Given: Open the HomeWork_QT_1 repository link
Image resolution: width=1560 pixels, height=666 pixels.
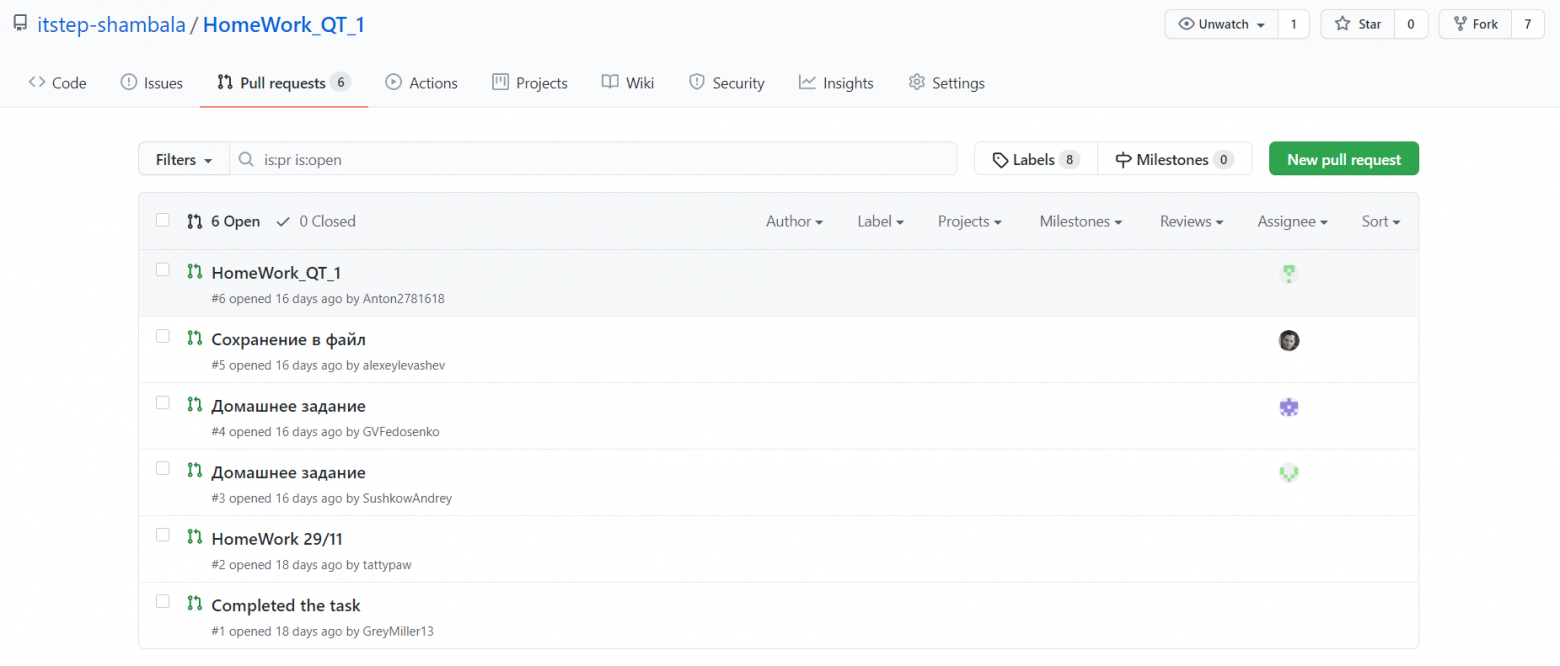Looking at the screenshot, I should [x=283, y=25].
